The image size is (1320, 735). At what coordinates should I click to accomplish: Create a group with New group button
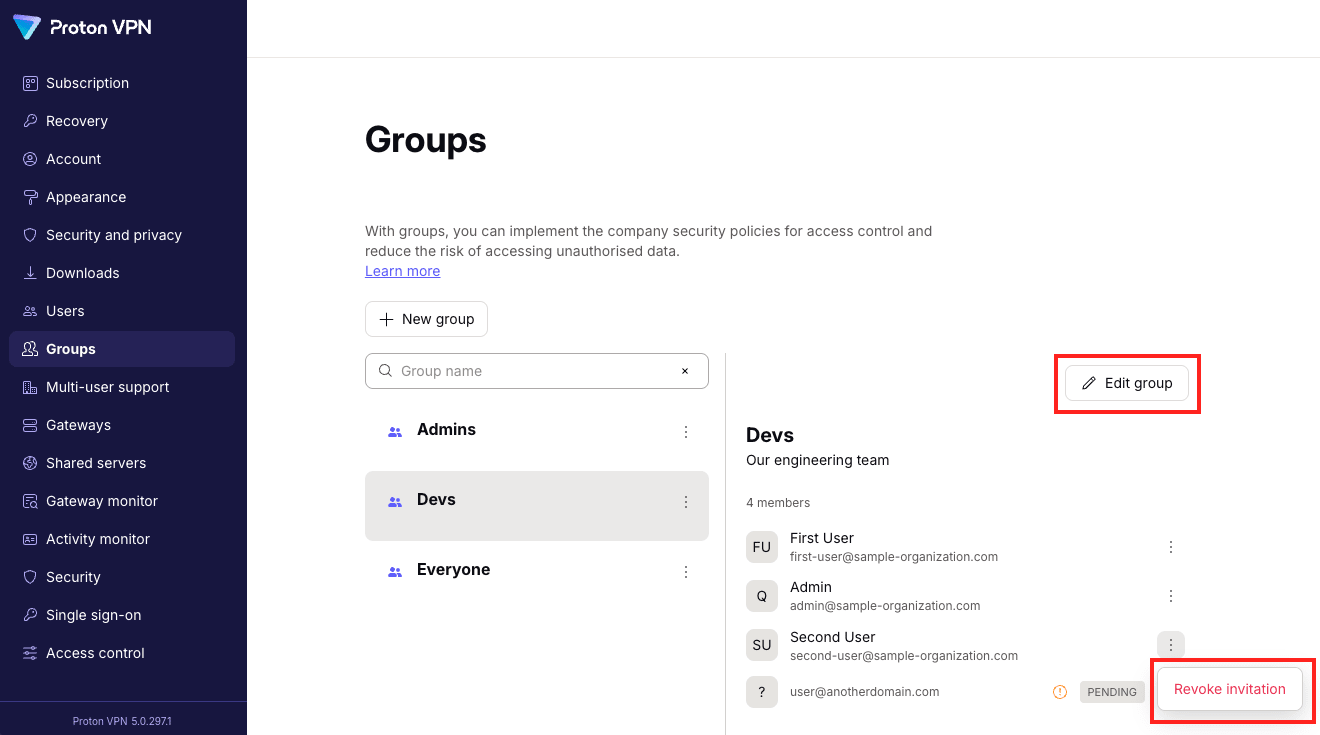426,319
